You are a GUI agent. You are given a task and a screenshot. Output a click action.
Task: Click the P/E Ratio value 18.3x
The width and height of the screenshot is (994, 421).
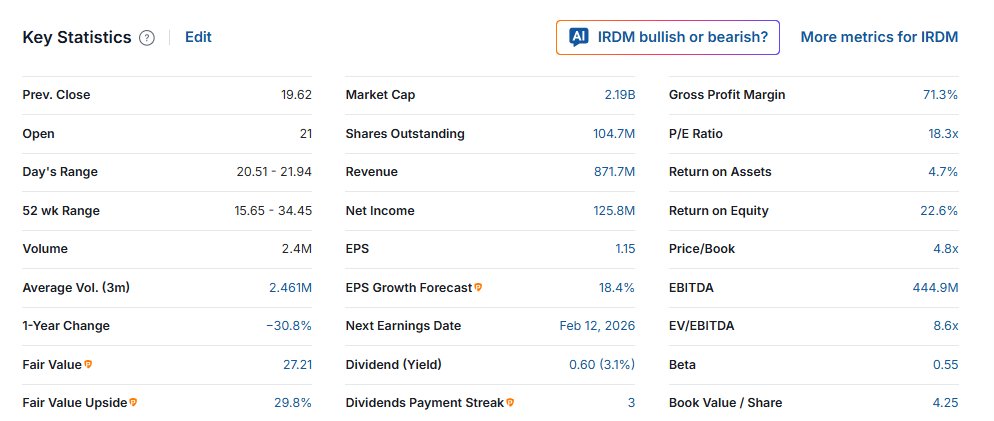tap(943, 134)
